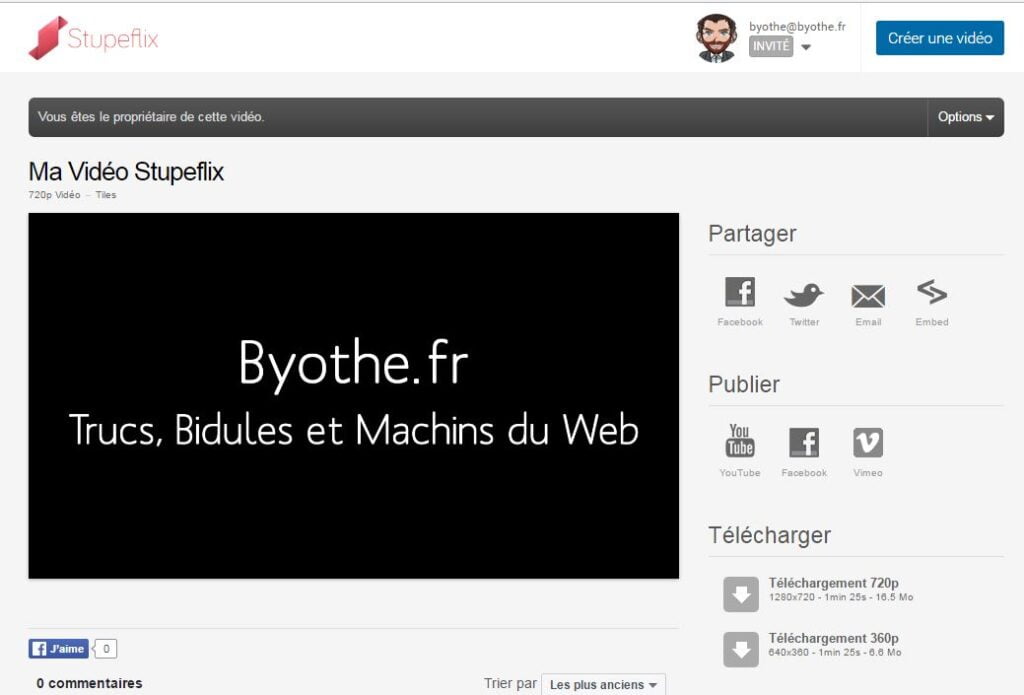The width and height of the screenshot is (1024, 695).
Task: Click the 360p download arrow icon
Action: (740, 648)
